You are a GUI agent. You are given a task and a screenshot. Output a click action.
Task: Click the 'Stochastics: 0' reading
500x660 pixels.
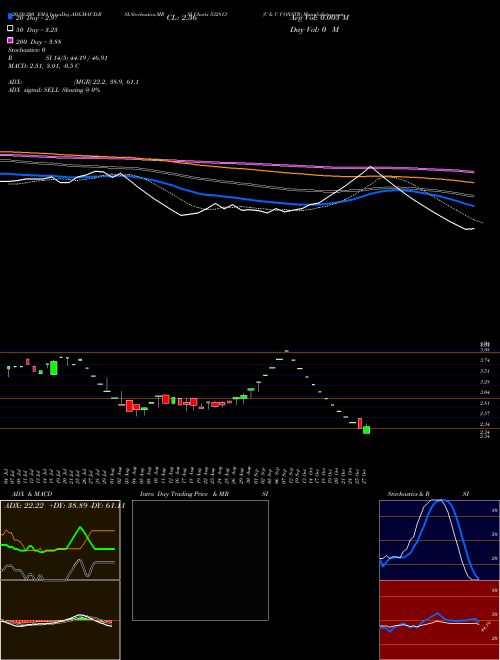coord(27,50)
